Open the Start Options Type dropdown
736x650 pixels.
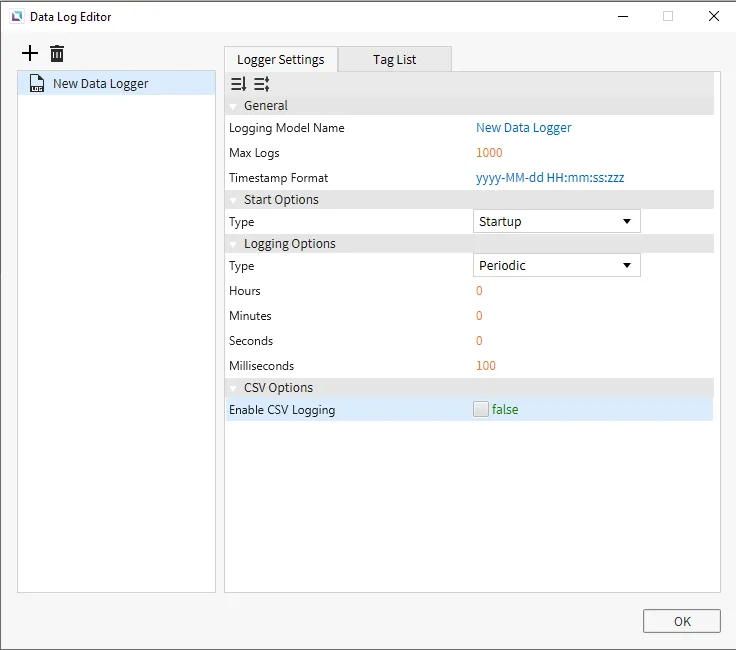coord(556,221)
